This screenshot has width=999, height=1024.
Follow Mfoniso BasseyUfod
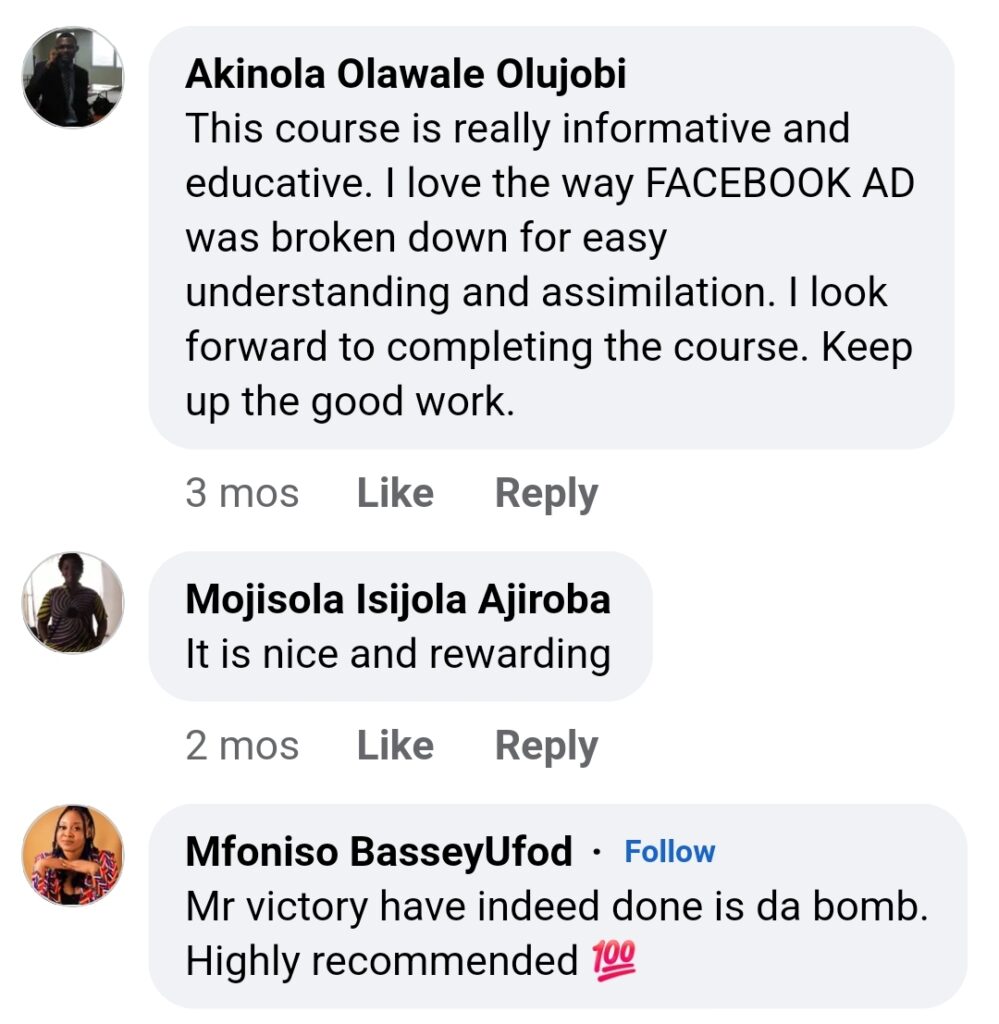tap(669, 852)
